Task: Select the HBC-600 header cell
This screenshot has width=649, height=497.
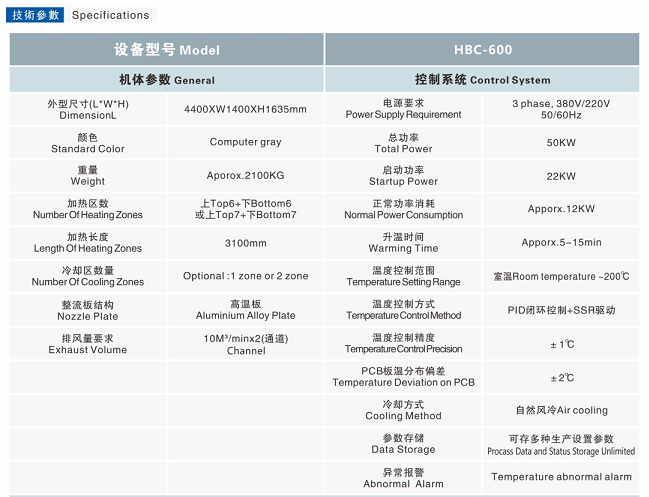Action: point(481,49)
